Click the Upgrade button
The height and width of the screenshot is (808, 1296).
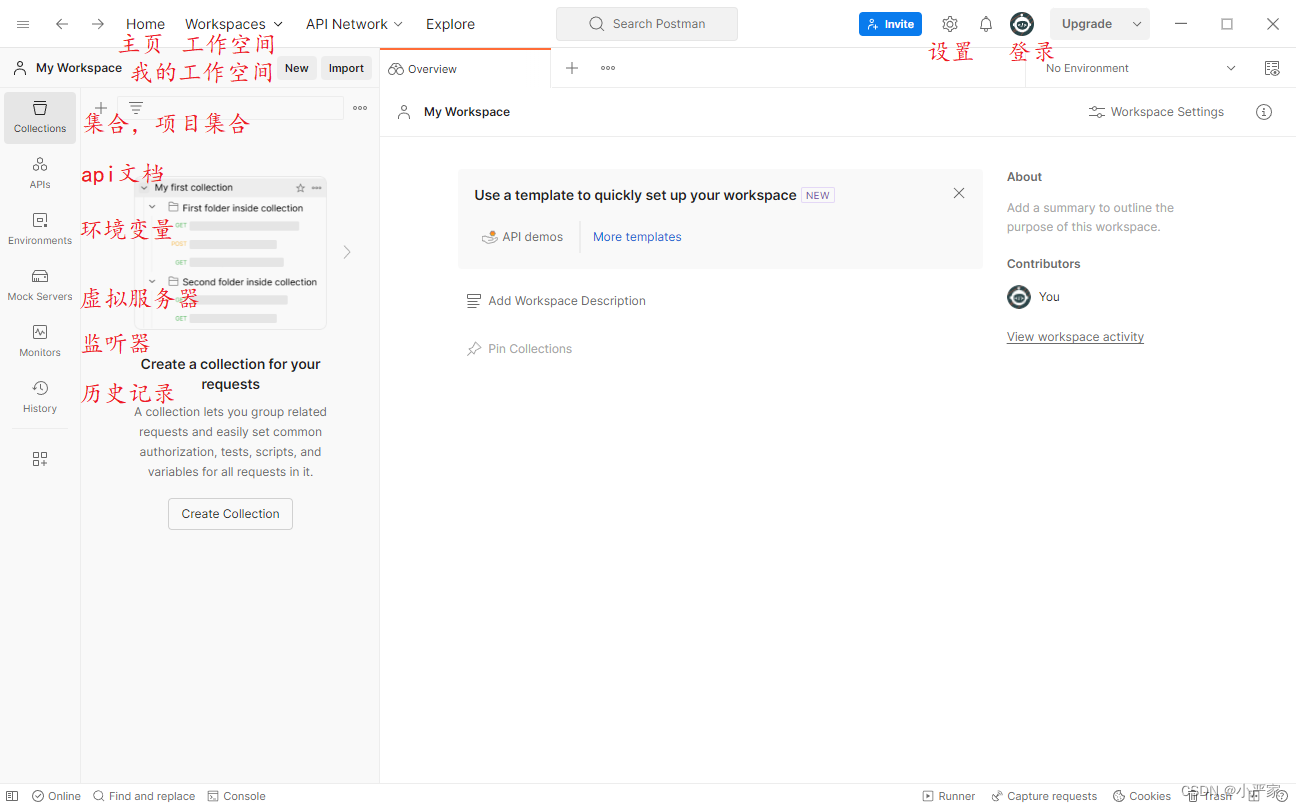point(1087,24)
